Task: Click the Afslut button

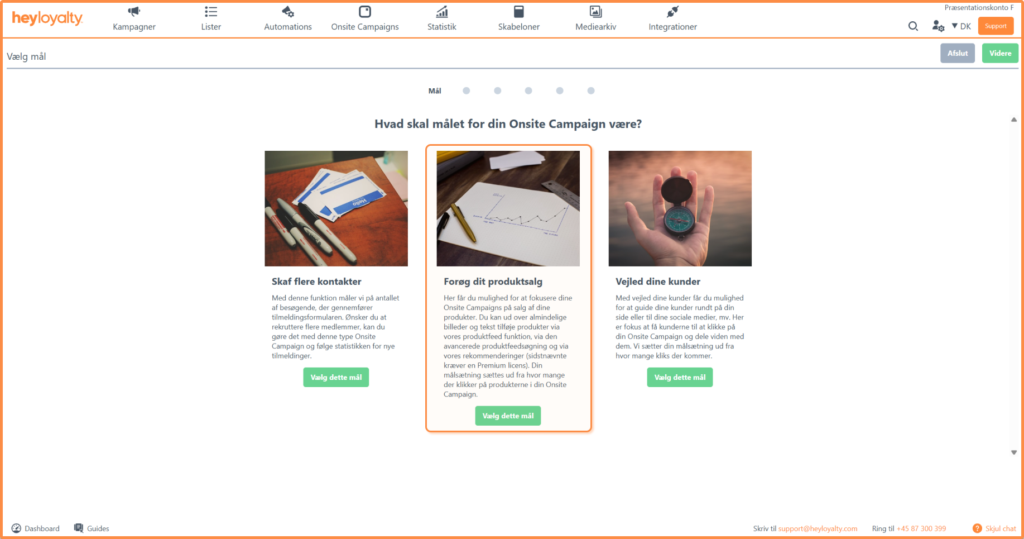Action: pos(957,54)
